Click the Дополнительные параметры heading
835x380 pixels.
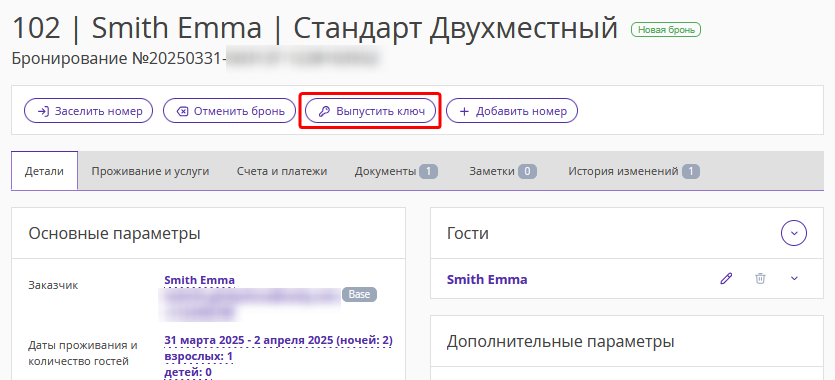pyautogui.click(x=561, y=341)
